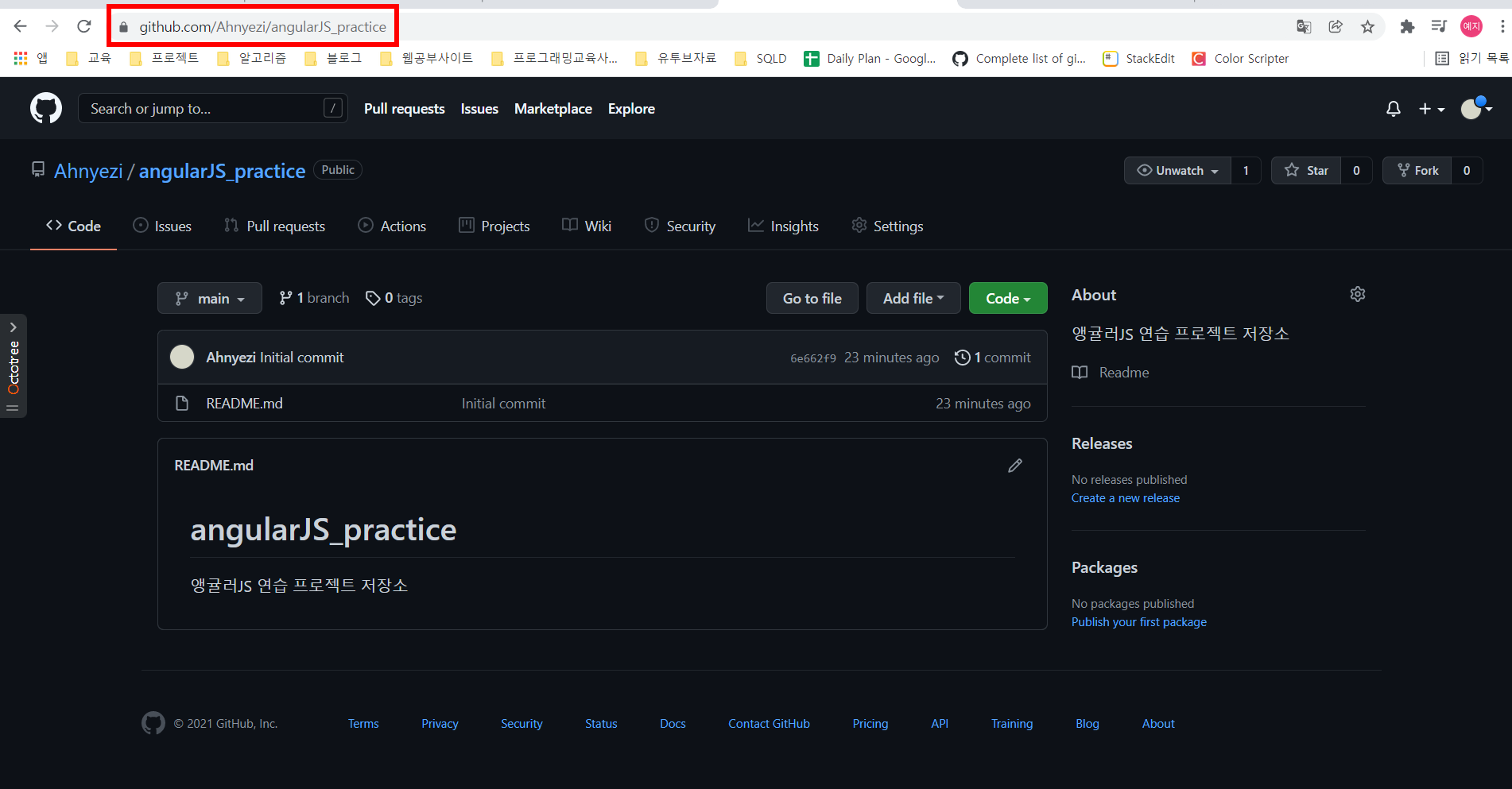Image resolution: width=1512 pixels, height=789 pixels.
Task: Focus the Search or jump to field
Action: pyautogui.click(x=213, y=108)
